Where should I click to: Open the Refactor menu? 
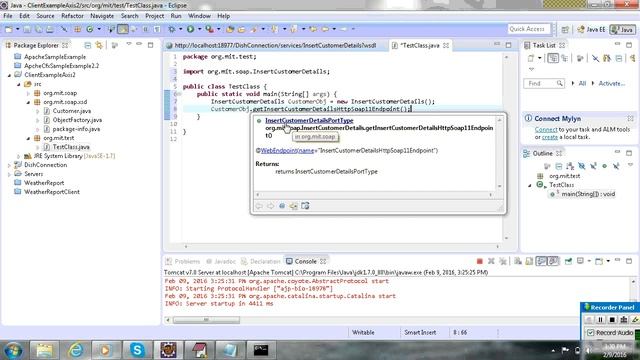[x=72, y=16]
